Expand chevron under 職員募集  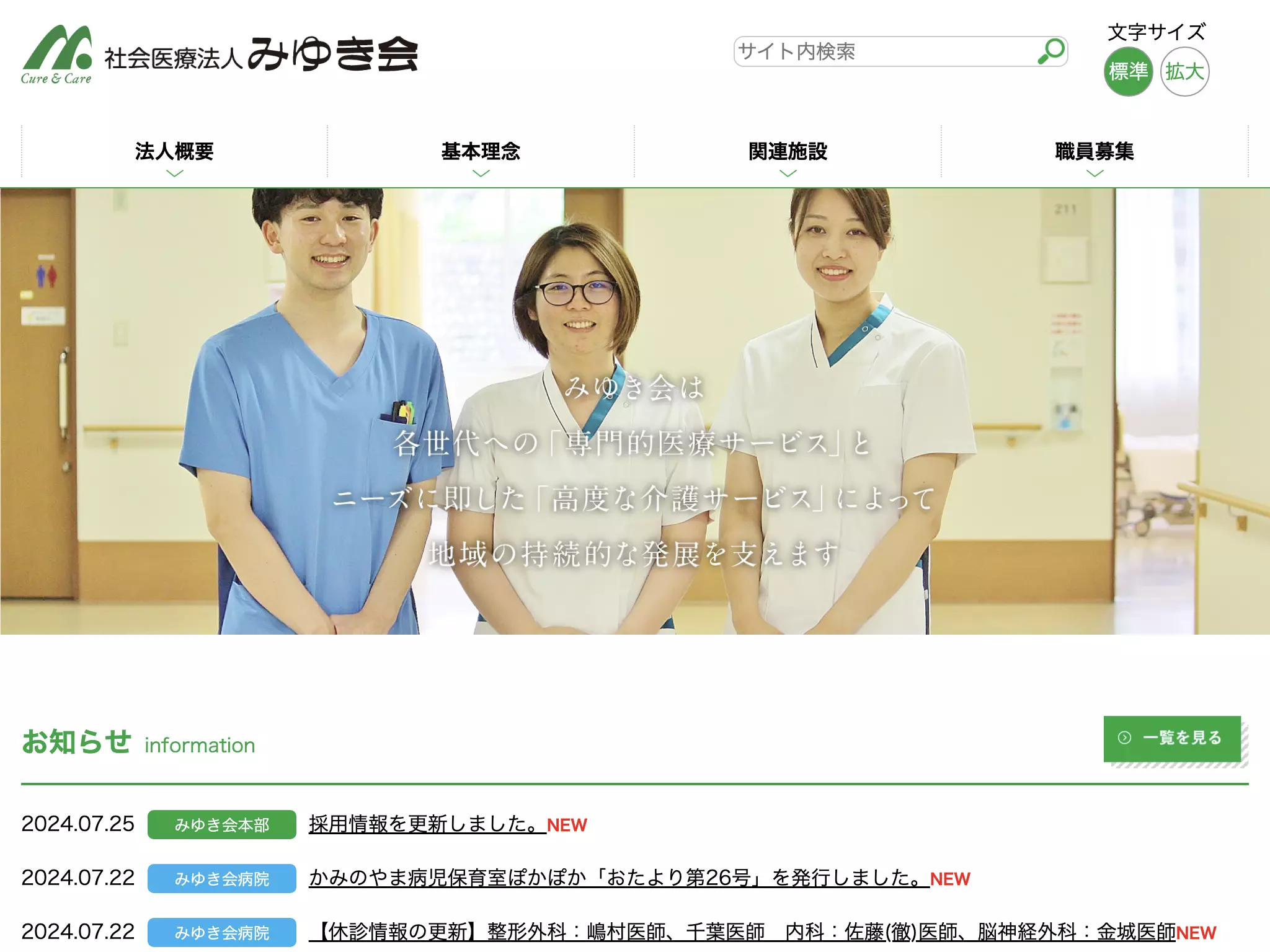(x=1095, y=174)
